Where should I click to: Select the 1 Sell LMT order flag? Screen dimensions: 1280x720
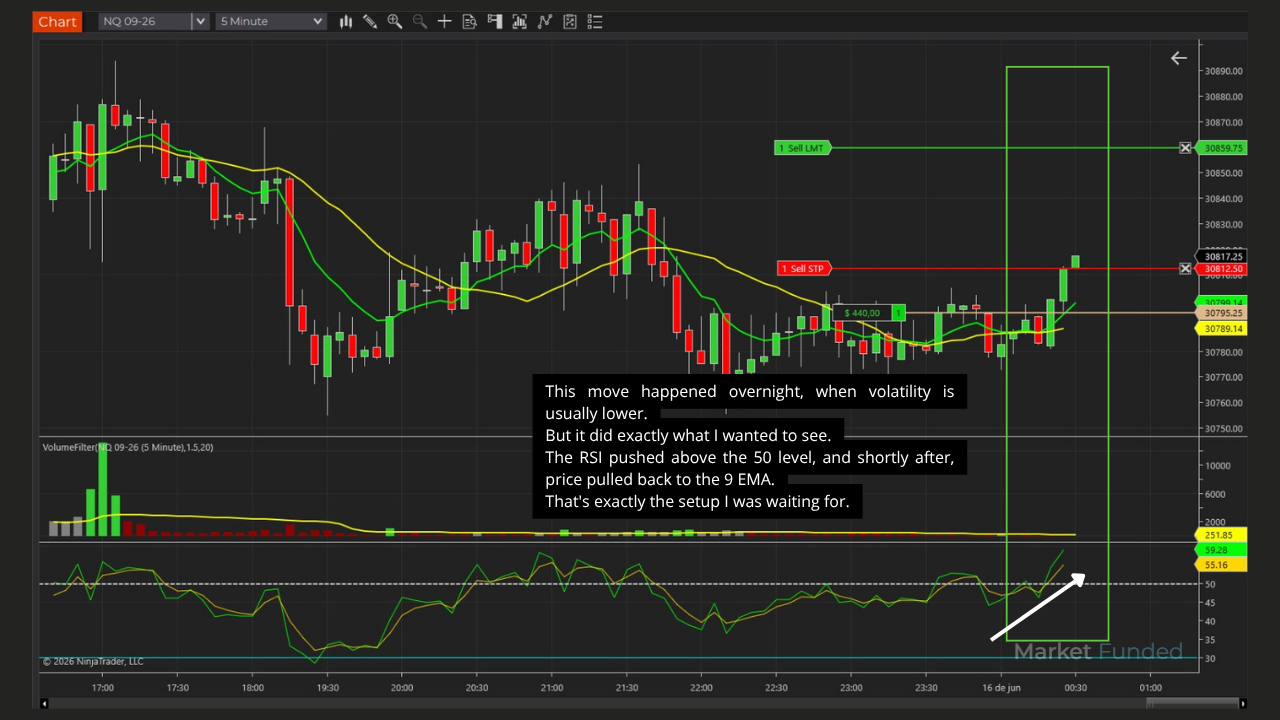803,148
